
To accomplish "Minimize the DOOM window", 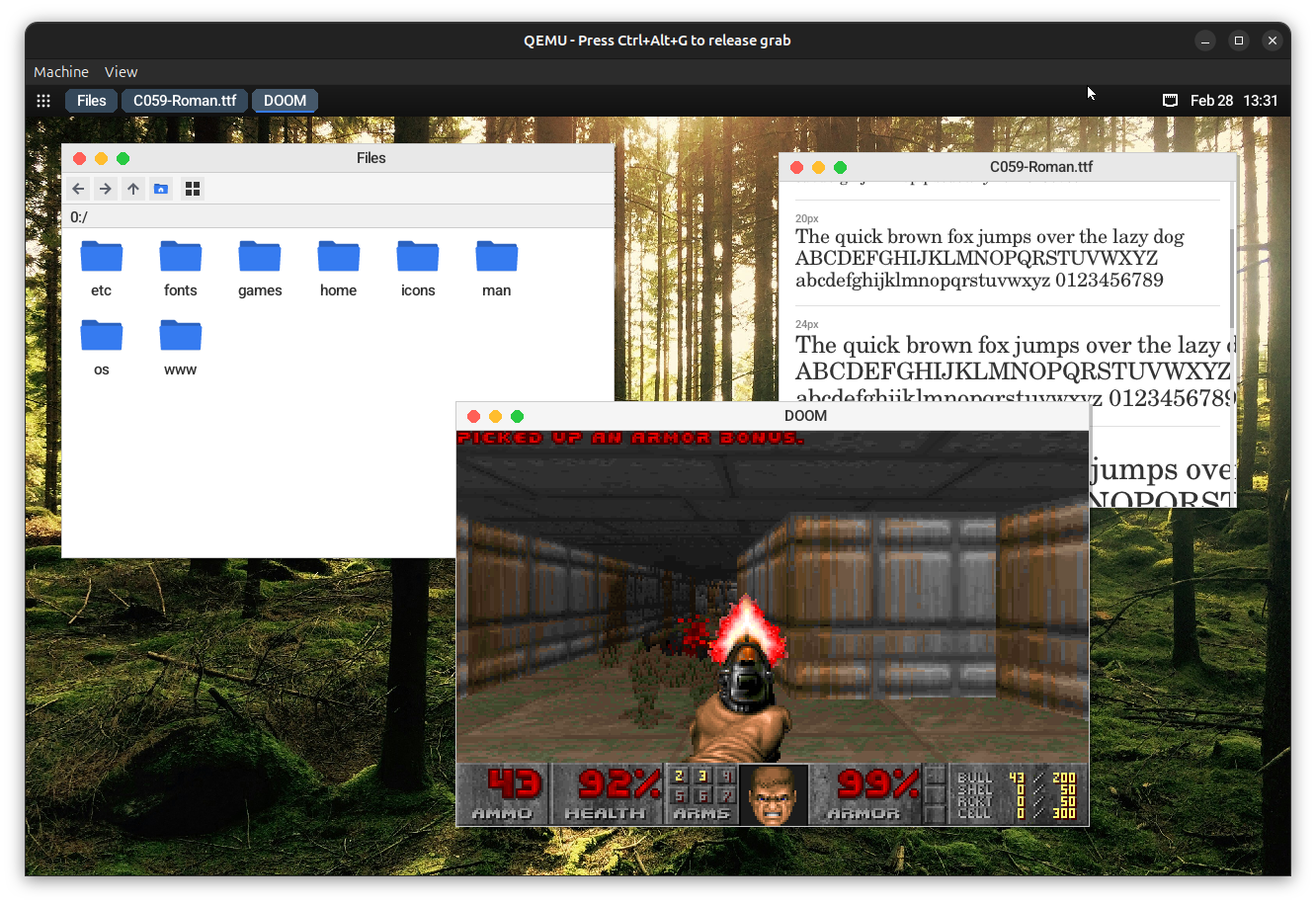I will pyautogui.click(x=496, y=417).
